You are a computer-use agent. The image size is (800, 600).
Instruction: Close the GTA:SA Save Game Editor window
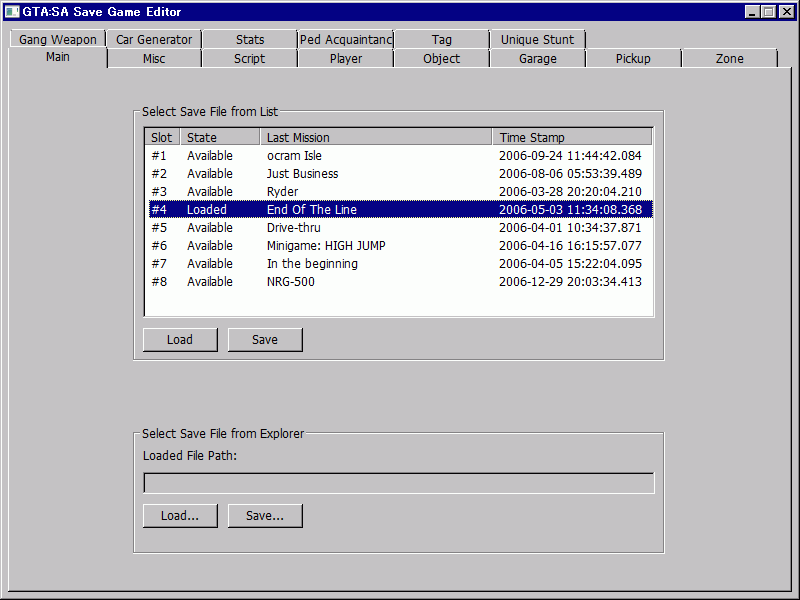tap(787, 12)
